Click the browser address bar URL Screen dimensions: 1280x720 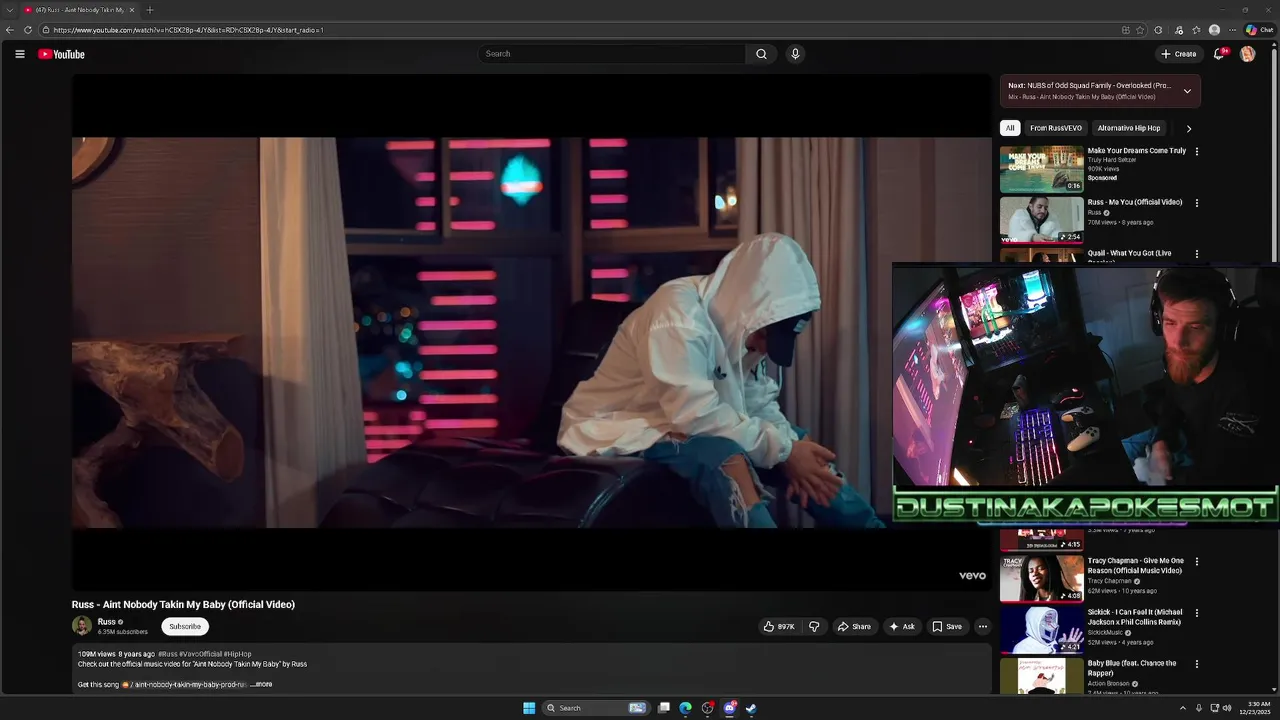(188, 30)
